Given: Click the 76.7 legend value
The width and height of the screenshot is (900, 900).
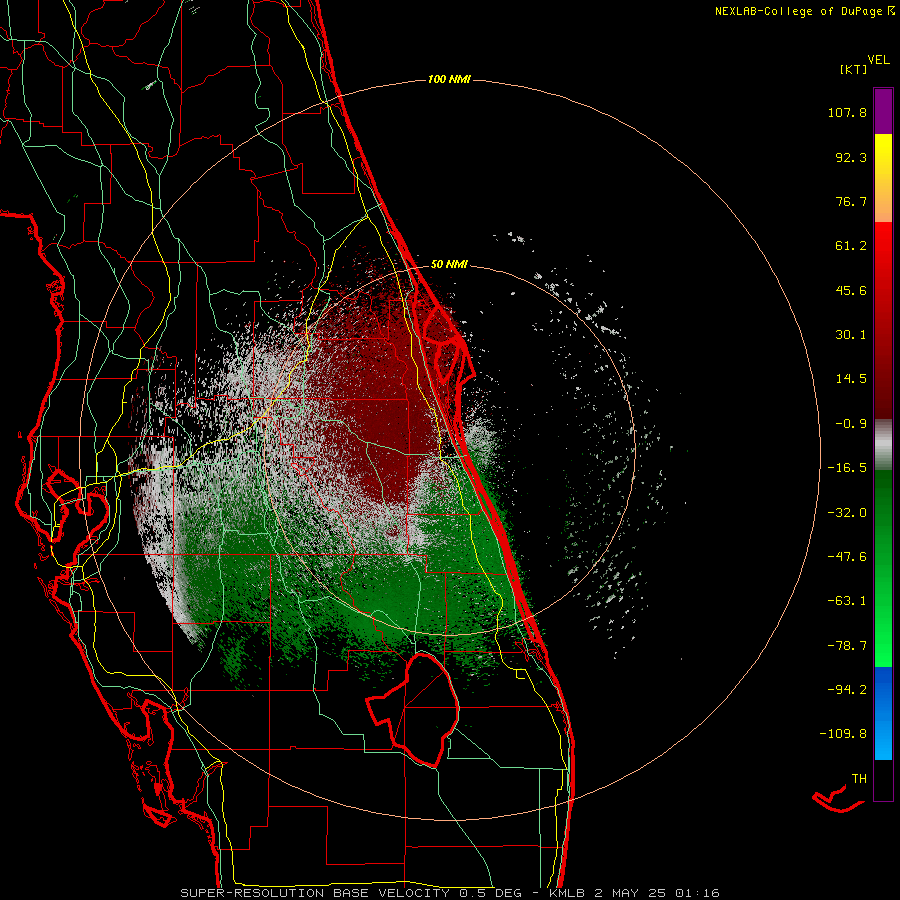Looking at the screenshot, I should click(x=851, y=201).
